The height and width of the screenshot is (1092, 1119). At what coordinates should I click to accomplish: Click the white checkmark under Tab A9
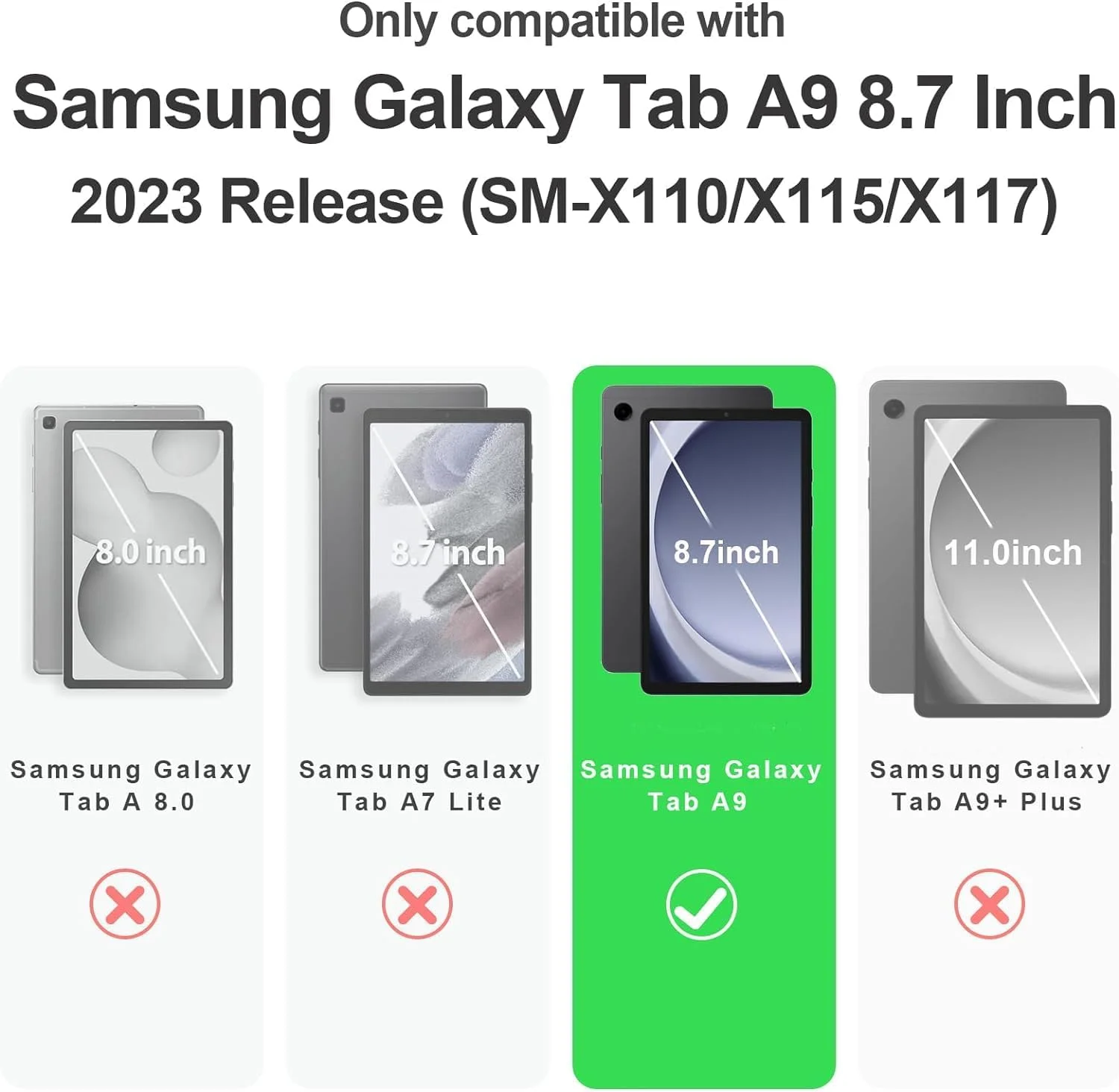701,904
